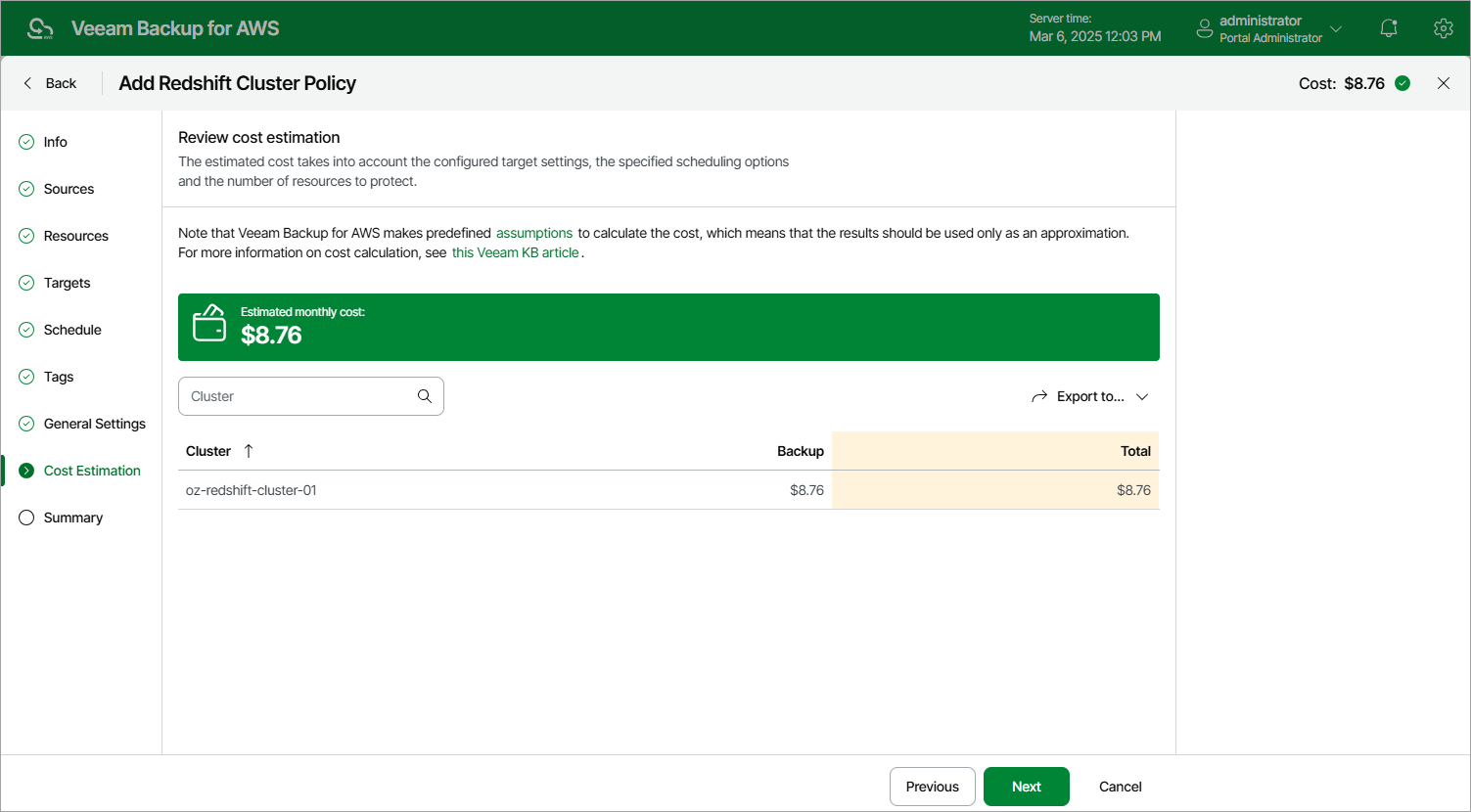Expand the administrator account dropdown
Image resolution: width=1471 pixels, height=812 pixels.
1336,28
